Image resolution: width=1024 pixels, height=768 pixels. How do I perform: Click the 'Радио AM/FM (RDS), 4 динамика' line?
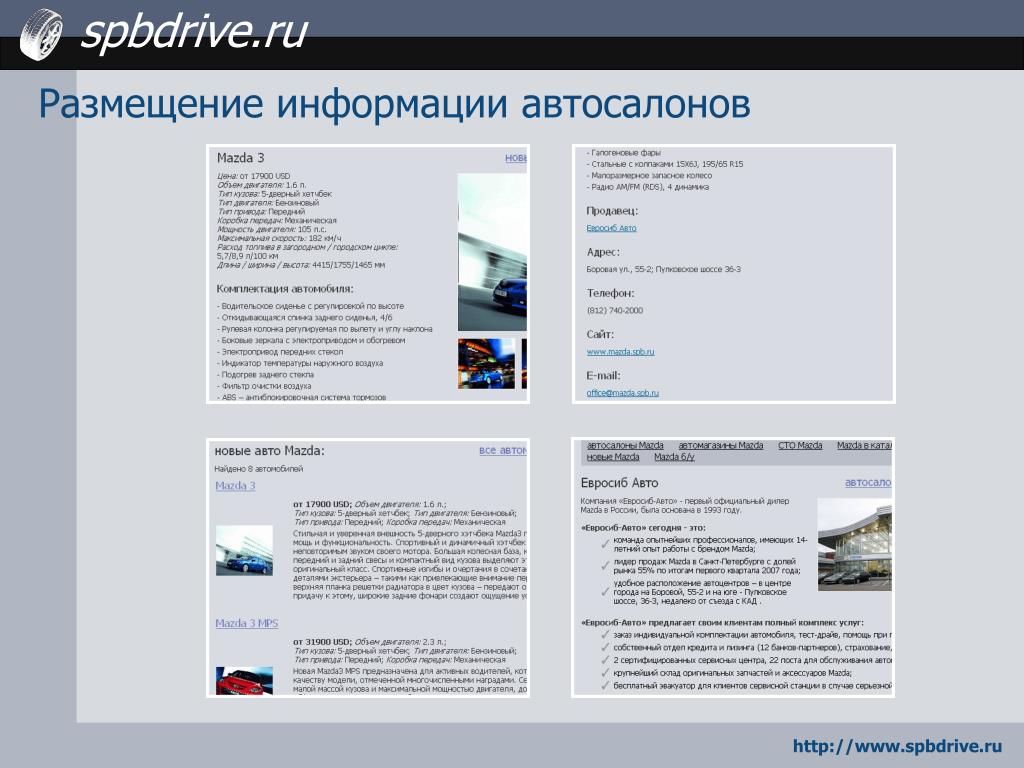pos(648,187)
